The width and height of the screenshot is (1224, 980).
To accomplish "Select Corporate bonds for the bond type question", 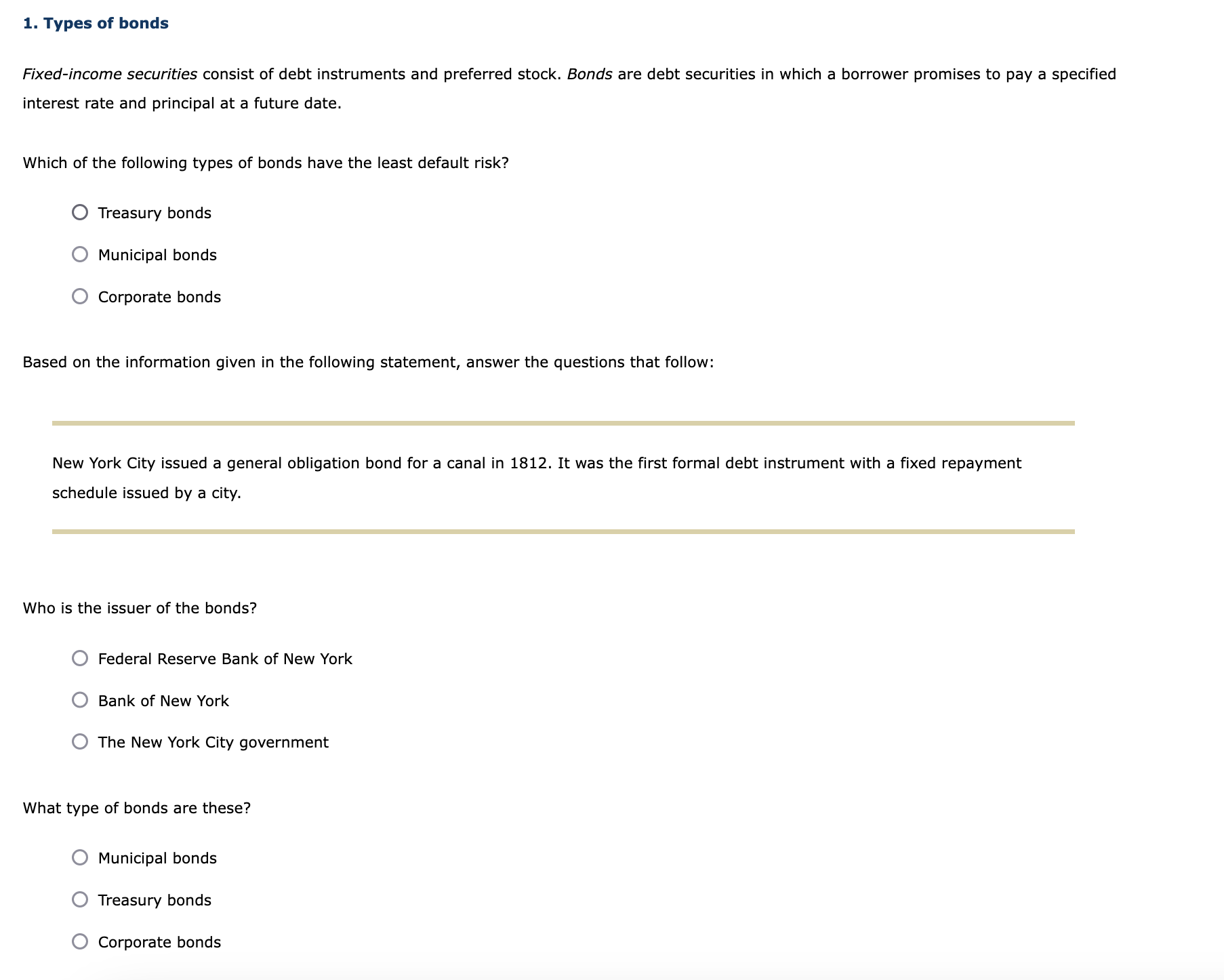I will tap(80, 942).
